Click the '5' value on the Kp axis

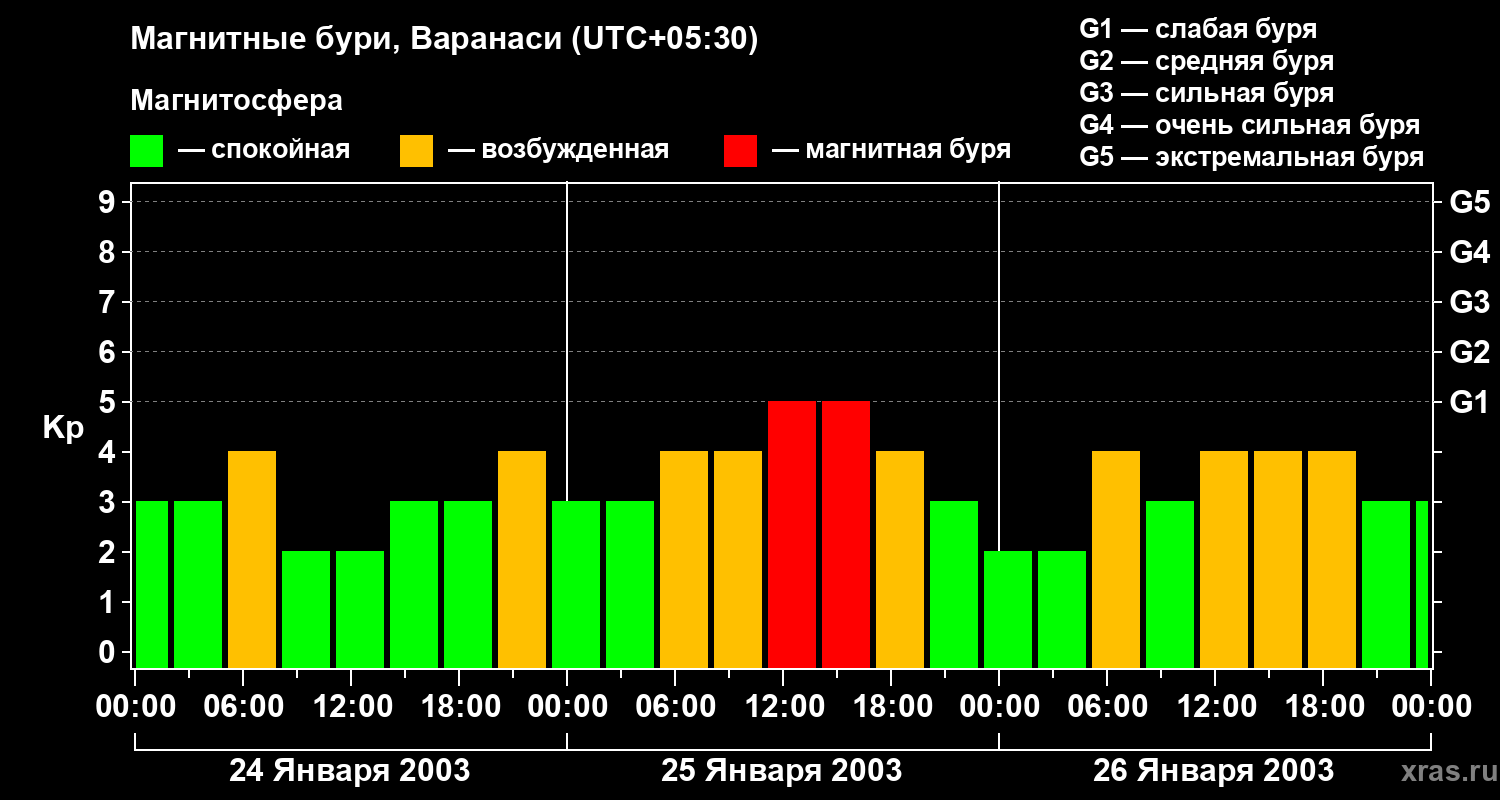click(109, 402)
